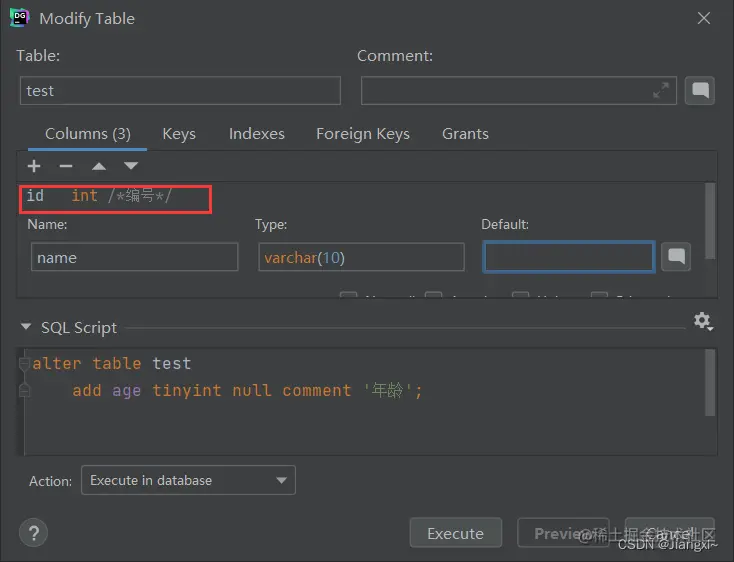Image resolution: width=734 pixels, height=562 pixels.
Task: Click the Preview button
Action: (x=563, y=533)
